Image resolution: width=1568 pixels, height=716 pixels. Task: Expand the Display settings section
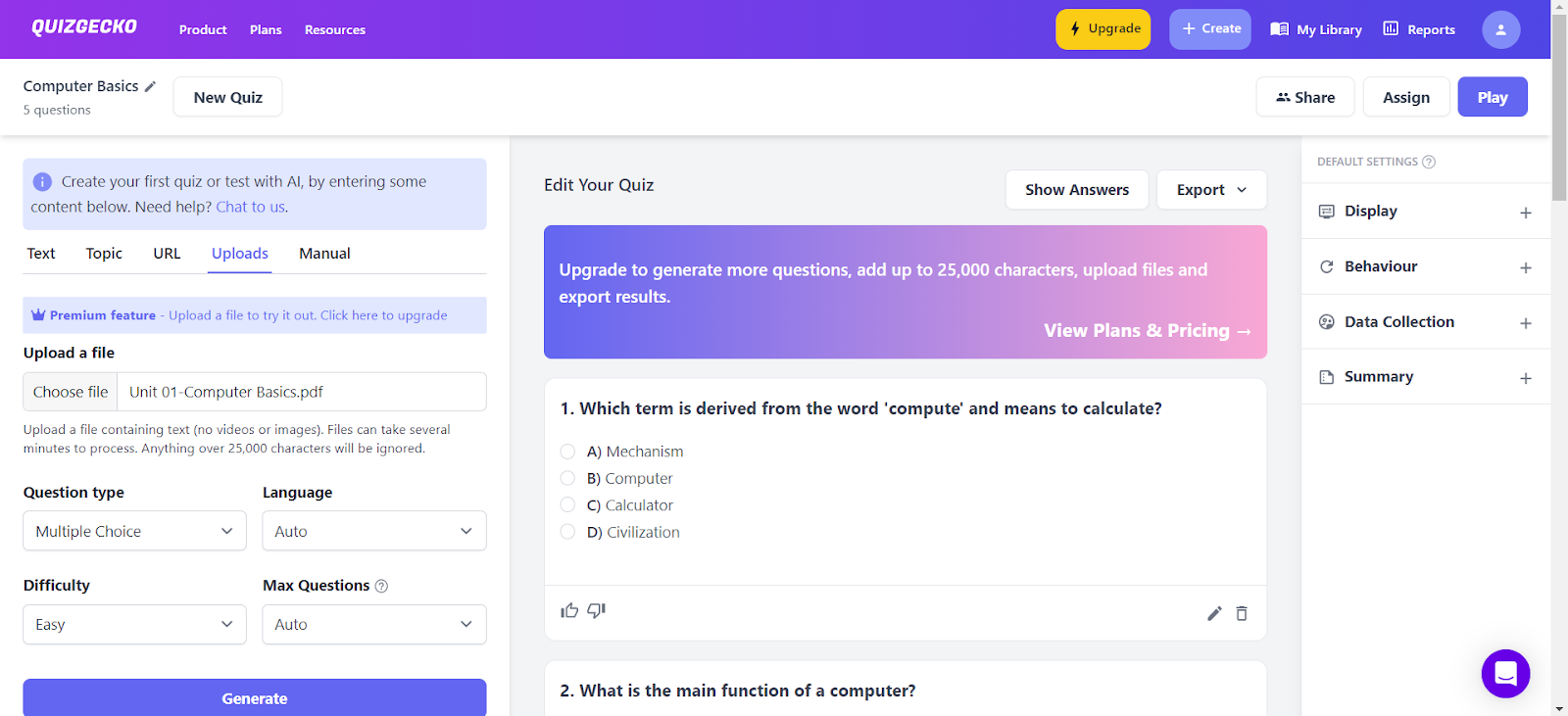1426,212
